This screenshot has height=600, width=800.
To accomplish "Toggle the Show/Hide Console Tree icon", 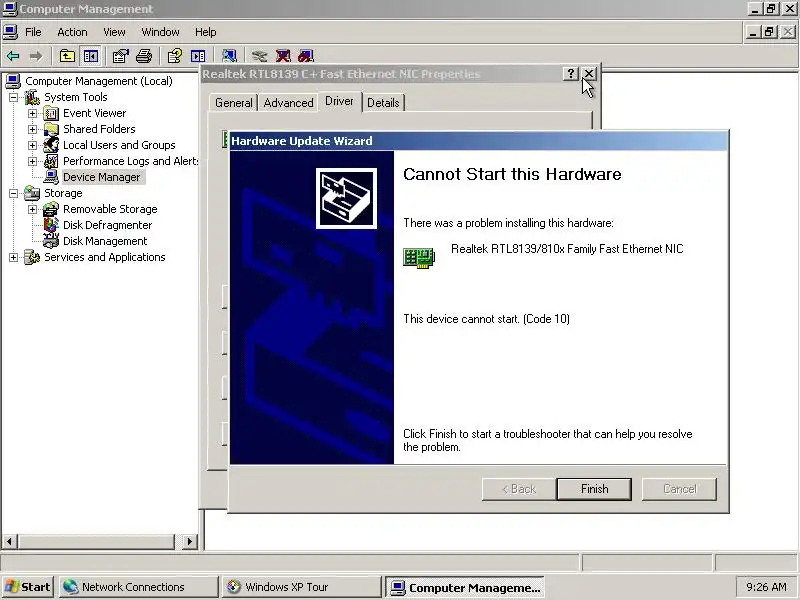I will click(x=91, y=56).
